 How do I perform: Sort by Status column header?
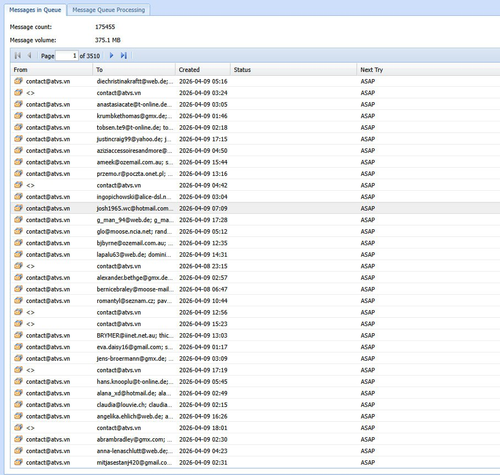[x=294, y=70]
